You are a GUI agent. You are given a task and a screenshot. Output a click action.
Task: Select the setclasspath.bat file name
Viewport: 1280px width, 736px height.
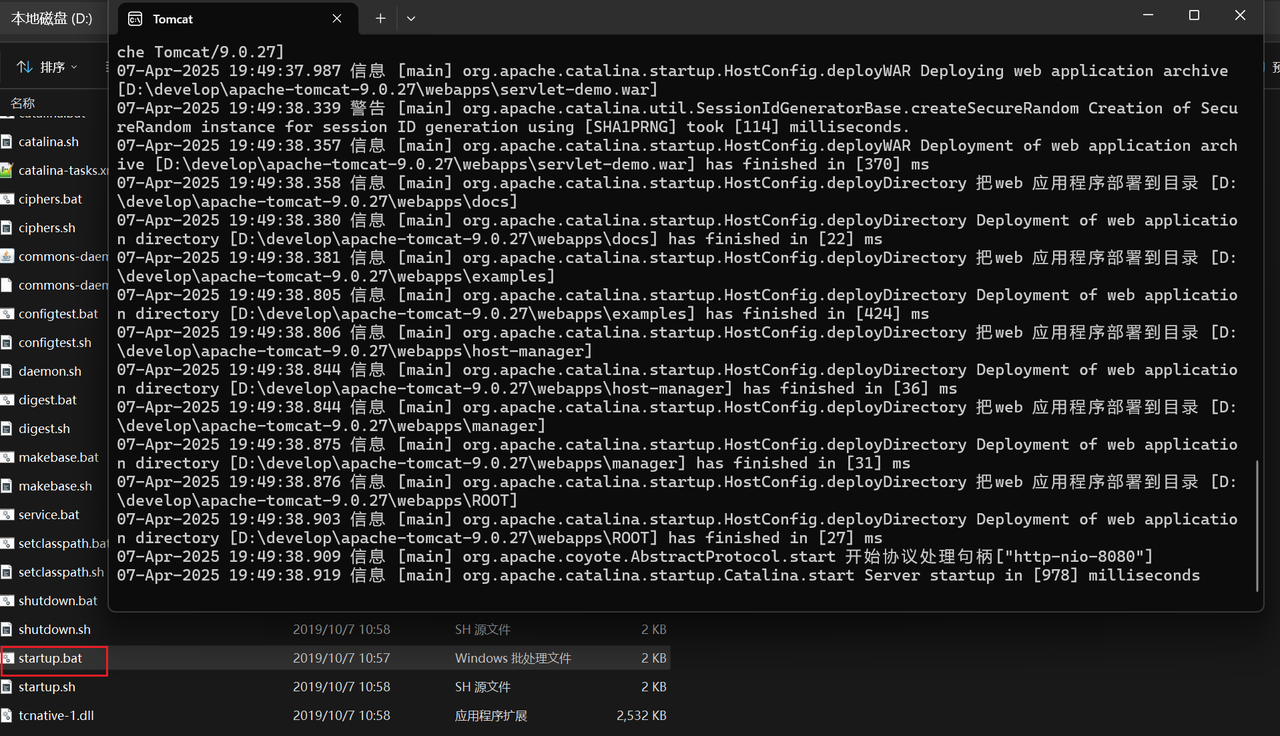pos(63,544)
